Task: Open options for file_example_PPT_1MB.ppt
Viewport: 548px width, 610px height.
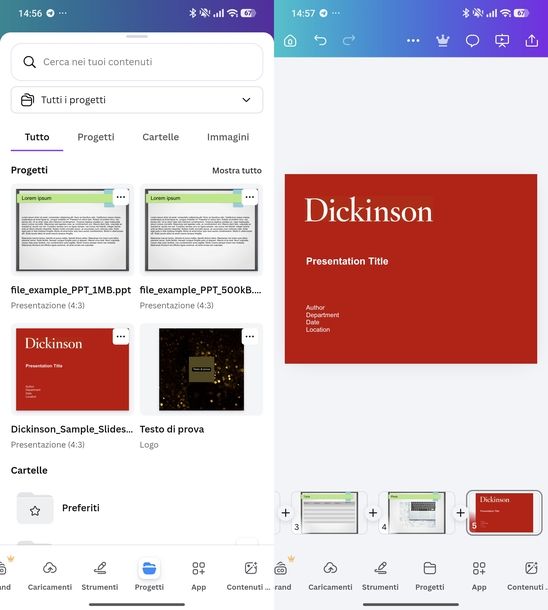Action: [x=121, y=197]
